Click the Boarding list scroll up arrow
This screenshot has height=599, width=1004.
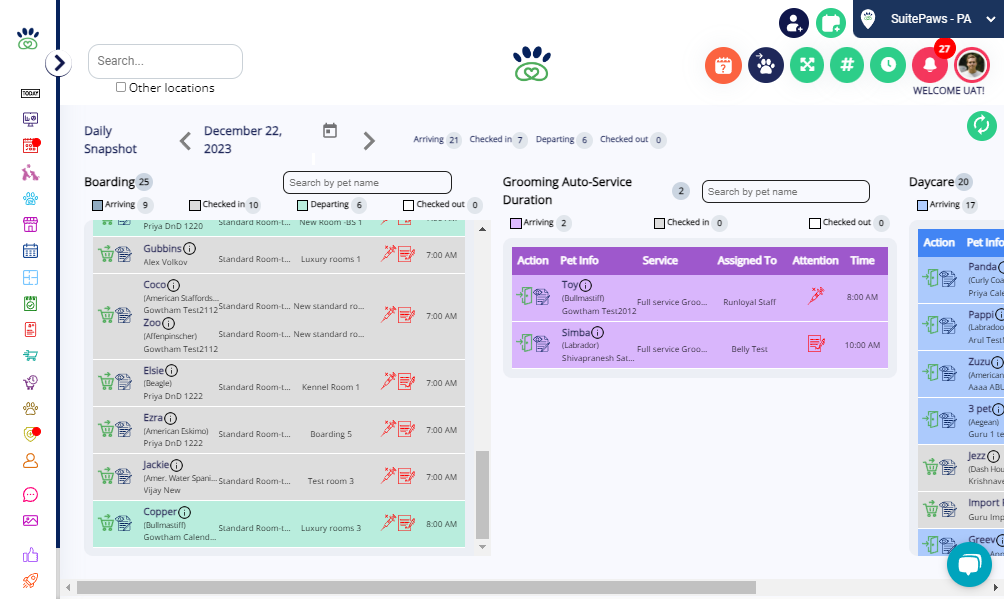(x=482, y=229)
